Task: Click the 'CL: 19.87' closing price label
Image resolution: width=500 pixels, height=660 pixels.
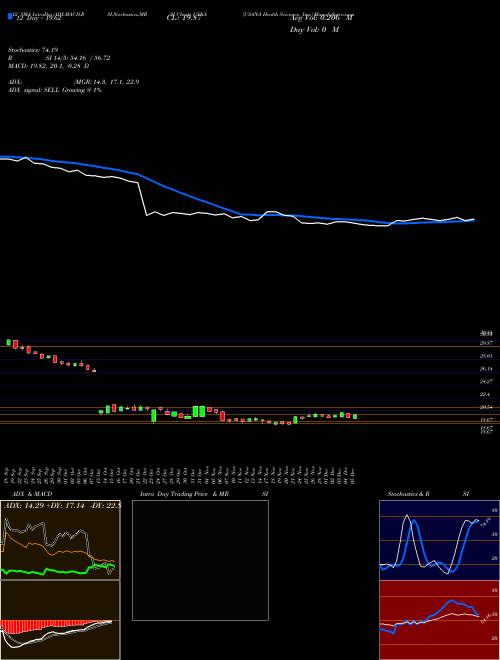Action: [x=184, y=18]
